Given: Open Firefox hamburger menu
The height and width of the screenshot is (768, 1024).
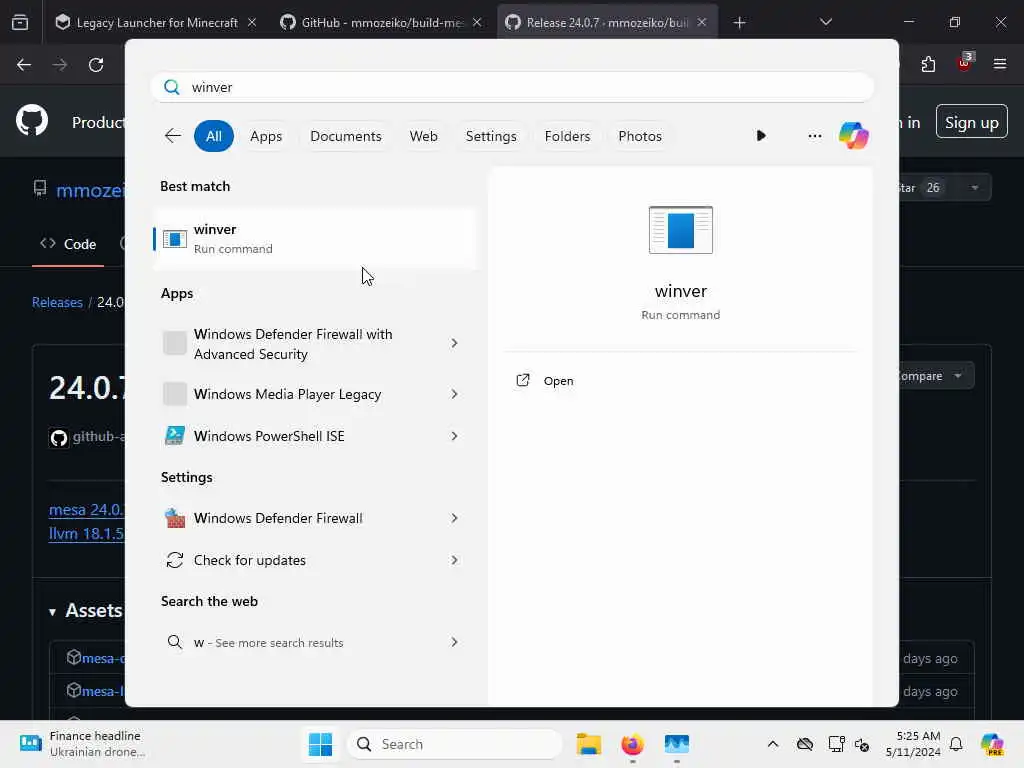Looking at the screenshot, I should [x=1000, y=64].
